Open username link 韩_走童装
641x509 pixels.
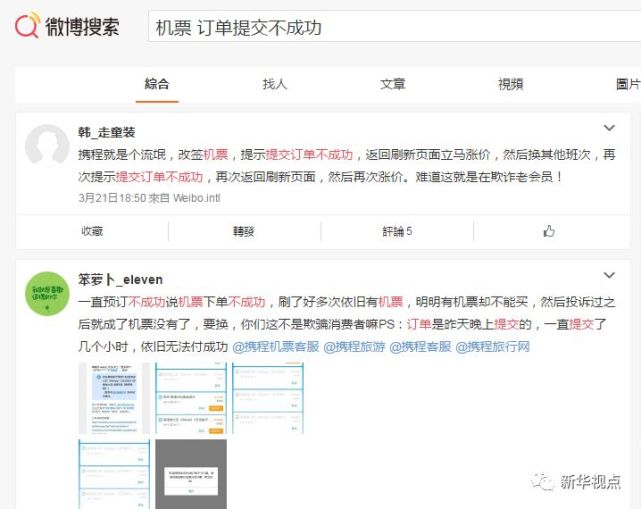[x=106, y=132]
